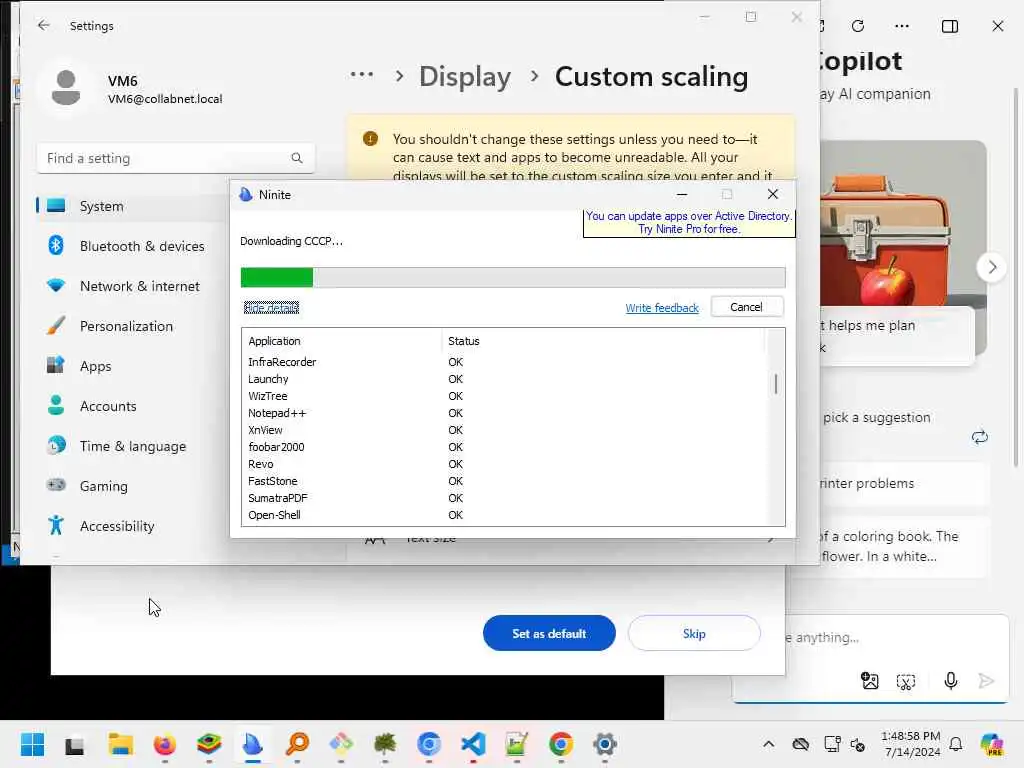Open Bluetooth & devices settings
Screen dimensions: 1024x768
(x=131, y=246)
